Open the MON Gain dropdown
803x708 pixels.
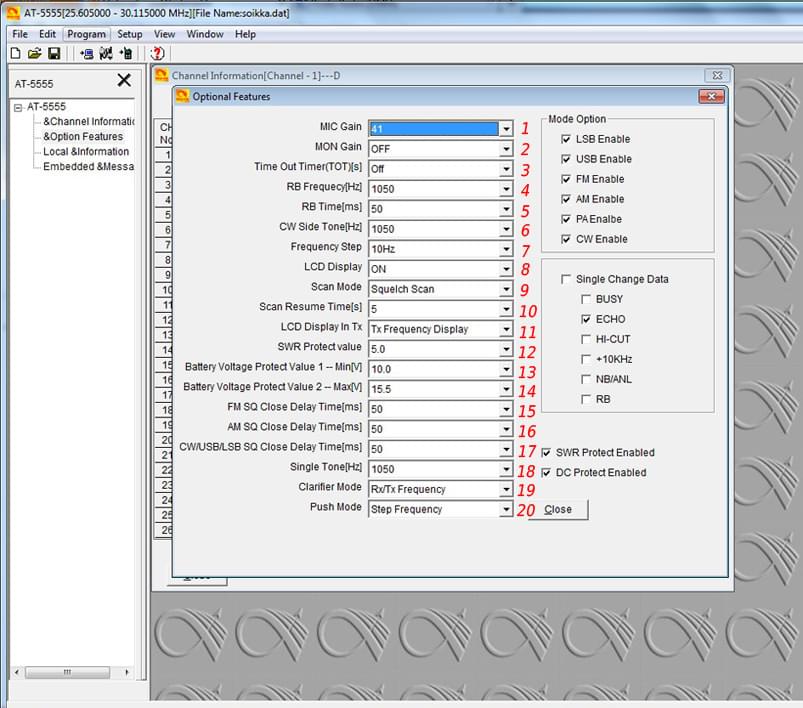pyautogui.click(x=506, y=149)
